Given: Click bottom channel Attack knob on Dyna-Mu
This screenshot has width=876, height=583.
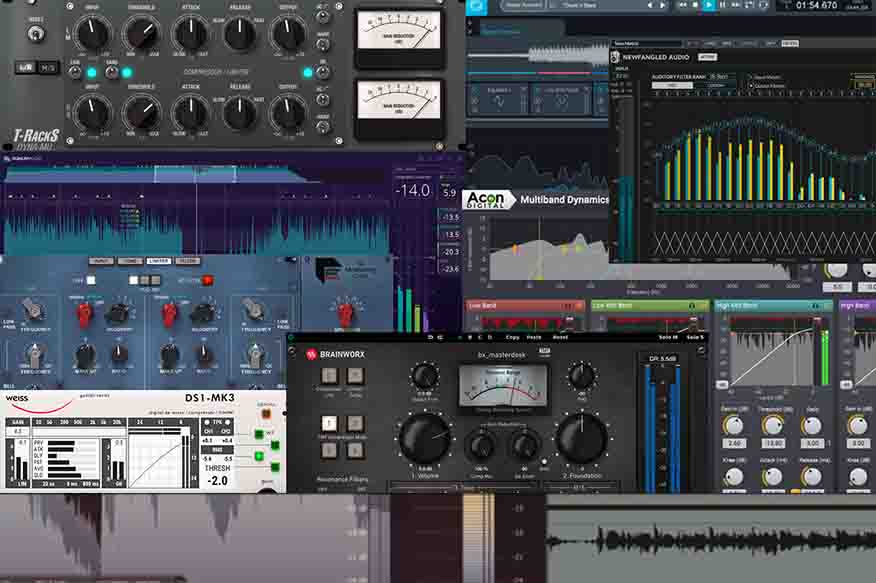Looking at the screenshot, I should (191, 112).
